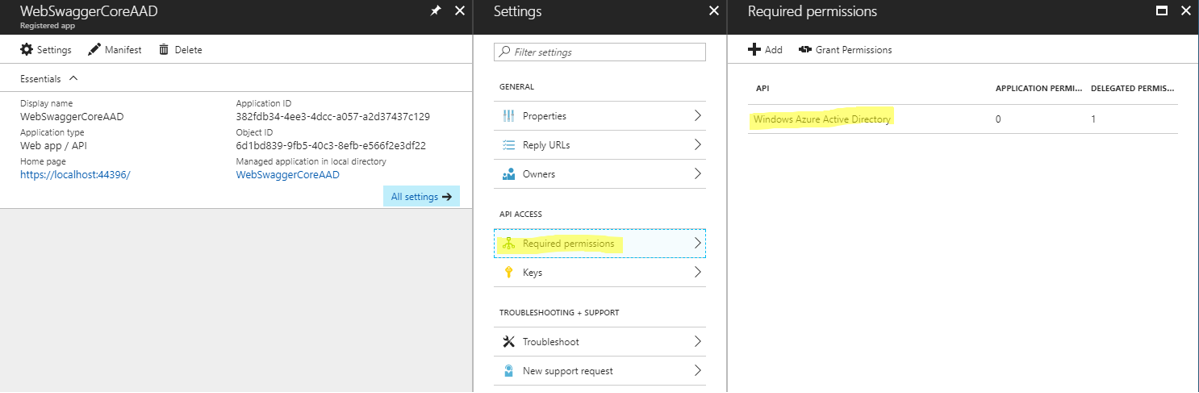Click the Display name value WebSwaggerCoreAAD
This screenshot has width=1199, height=393.
pyautogui.click(x=72, y=117)
